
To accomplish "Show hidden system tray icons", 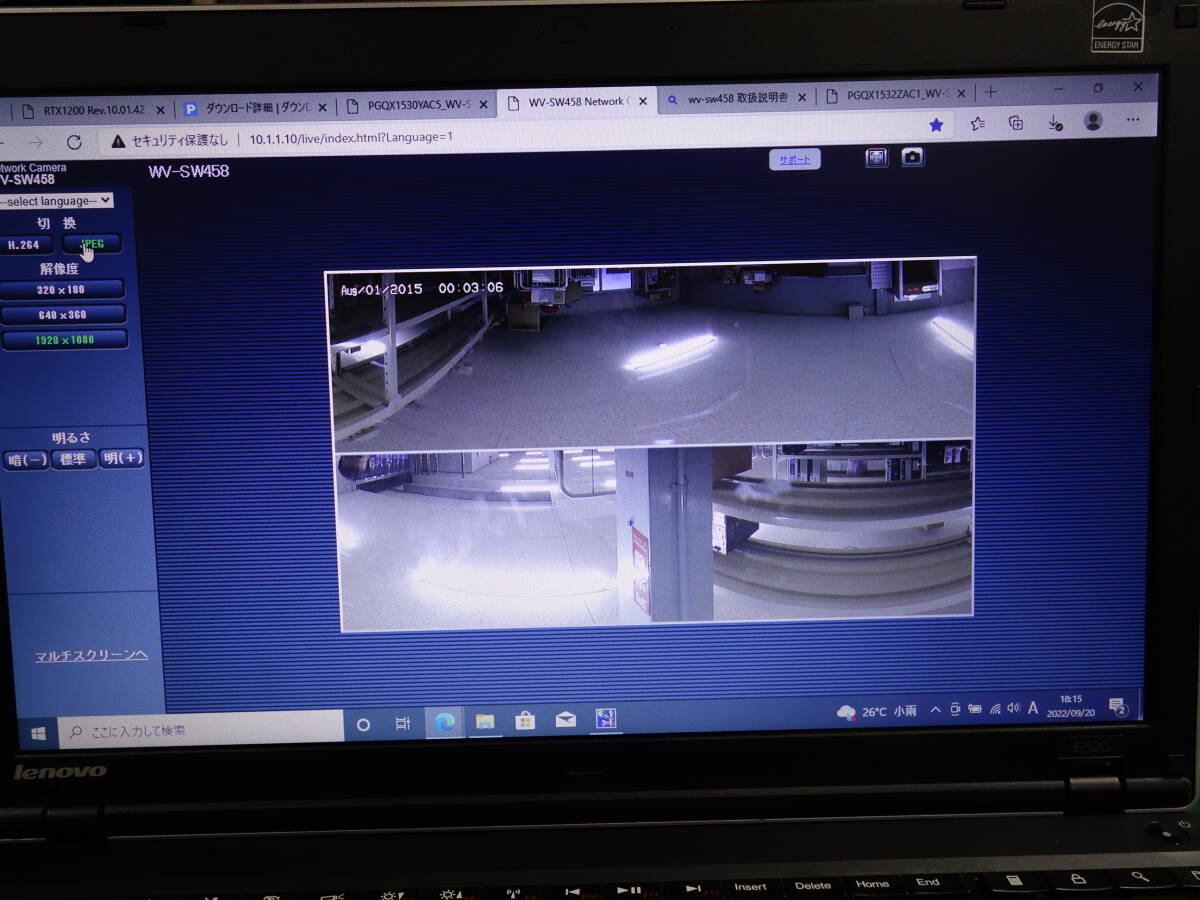I will [935, 710].
